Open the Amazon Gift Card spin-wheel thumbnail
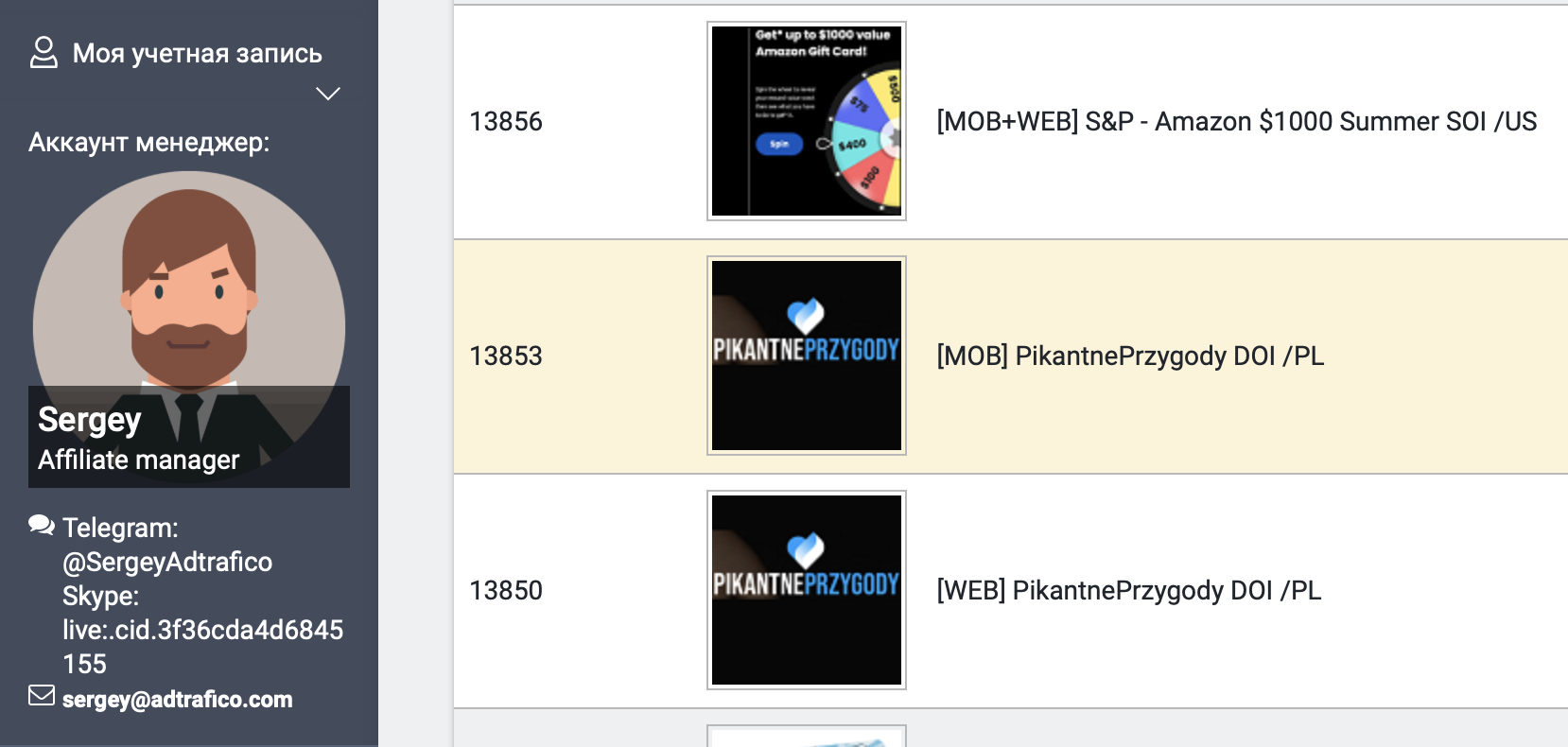 (x=807, y=121)
